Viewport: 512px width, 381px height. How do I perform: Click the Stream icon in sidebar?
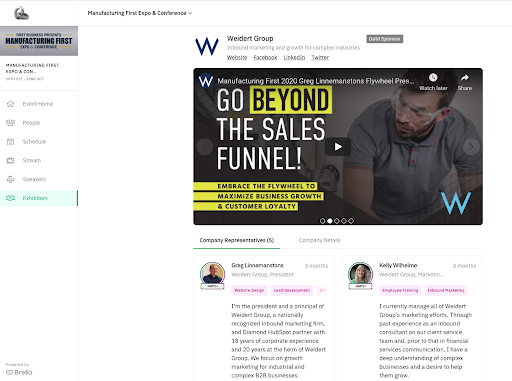pos(10,161)
